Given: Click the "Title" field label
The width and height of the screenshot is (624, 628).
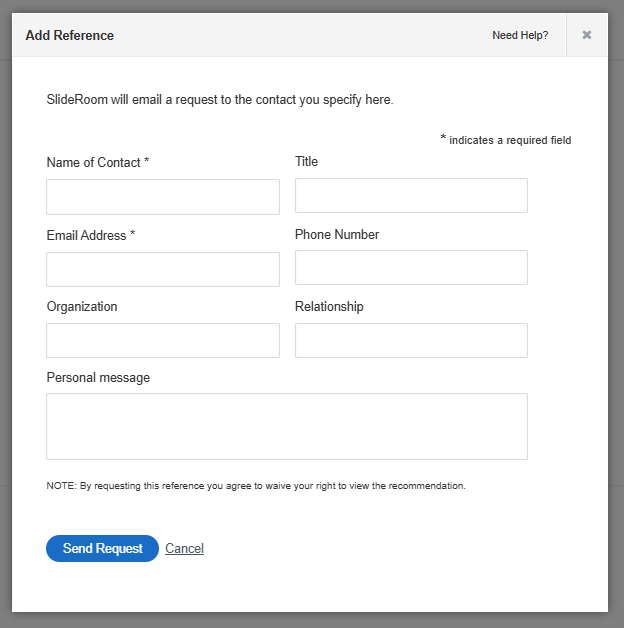Looking at the screenshot, I should coord(306,161).
